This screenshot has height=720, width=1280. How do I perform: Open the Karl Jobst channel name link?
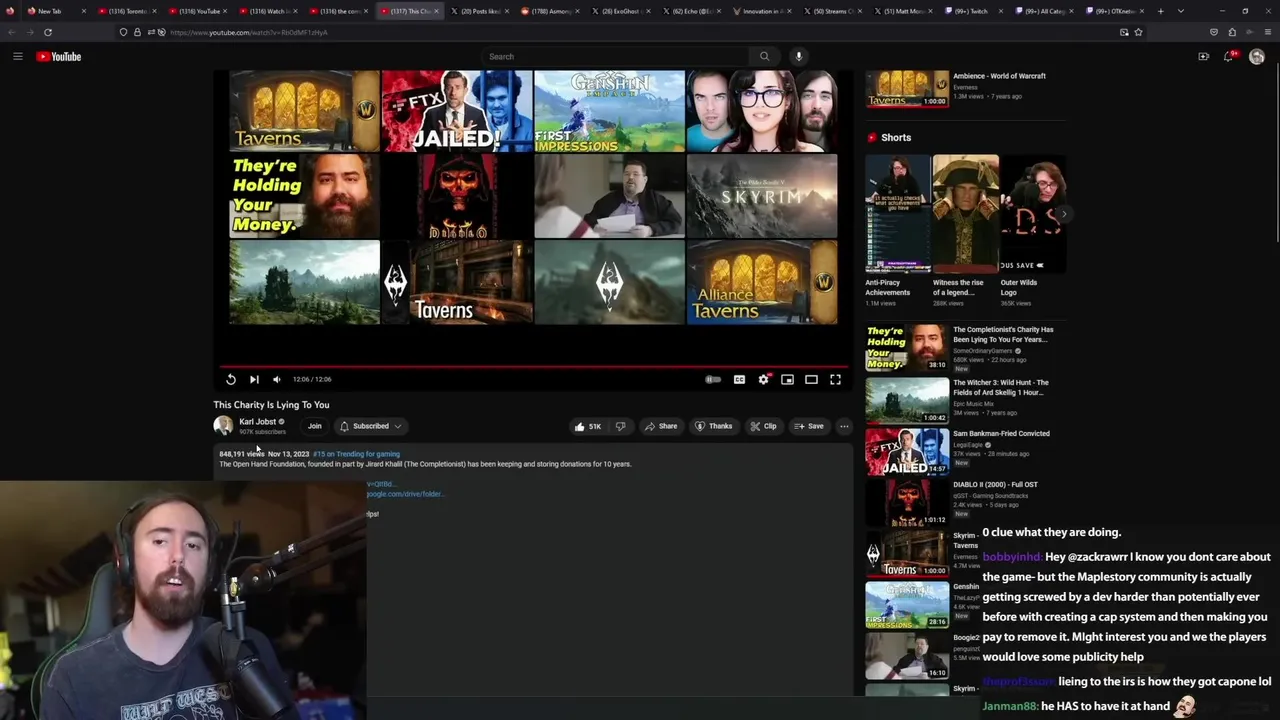pos(257,422)
